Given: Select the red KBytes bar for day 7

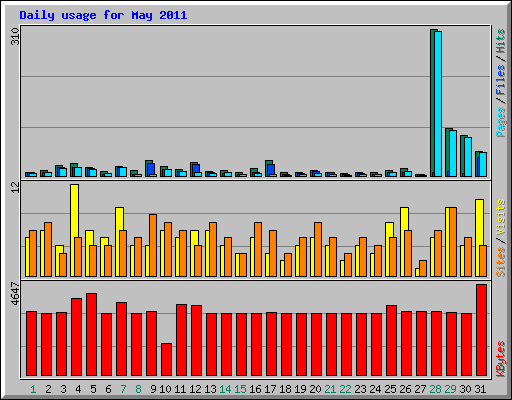Looking at the screenshot, I should pyautogui.click(x=122, y=339).
